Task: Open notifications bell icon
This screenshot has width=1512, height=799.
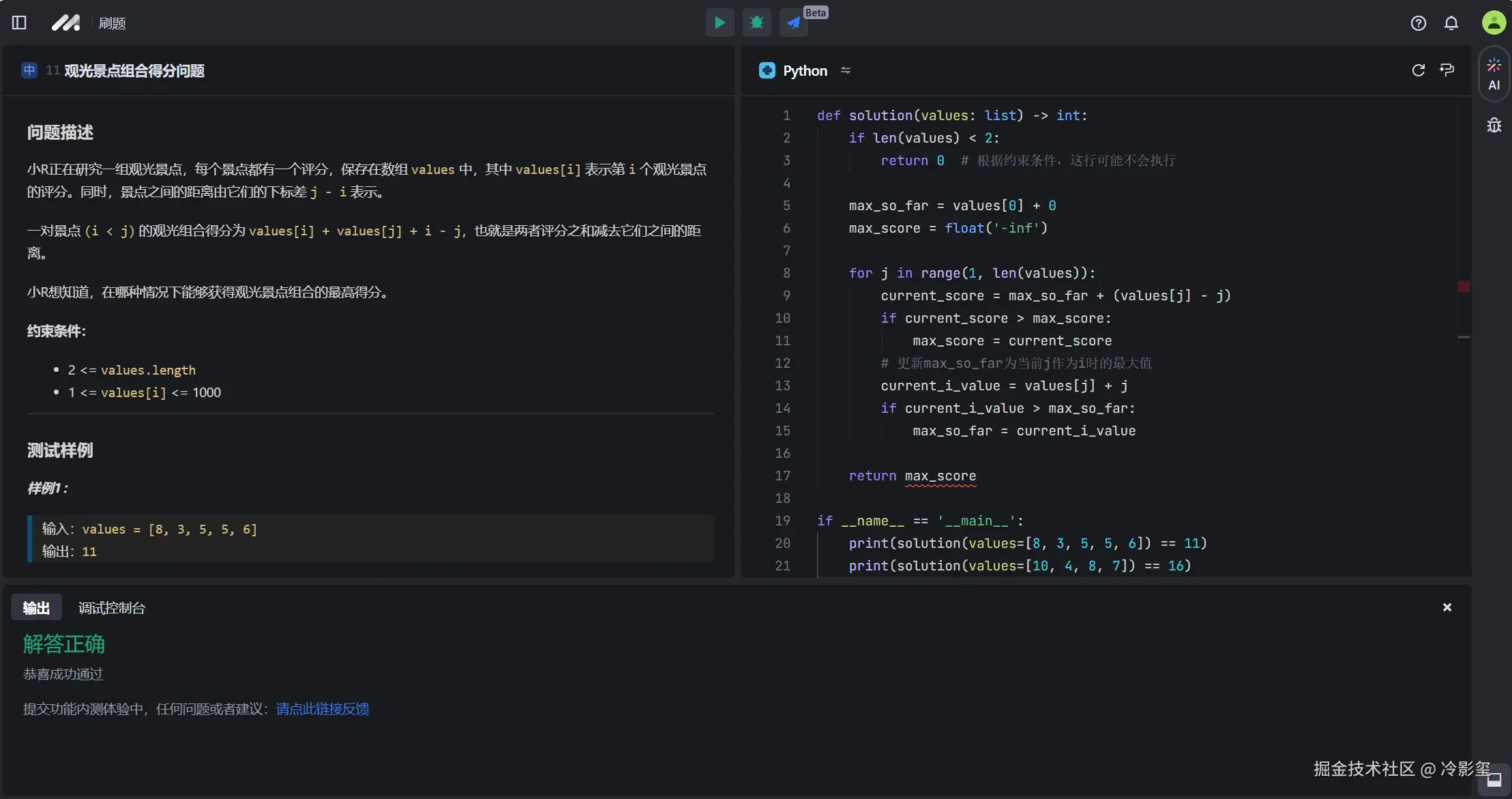Action: [1451, 23]
